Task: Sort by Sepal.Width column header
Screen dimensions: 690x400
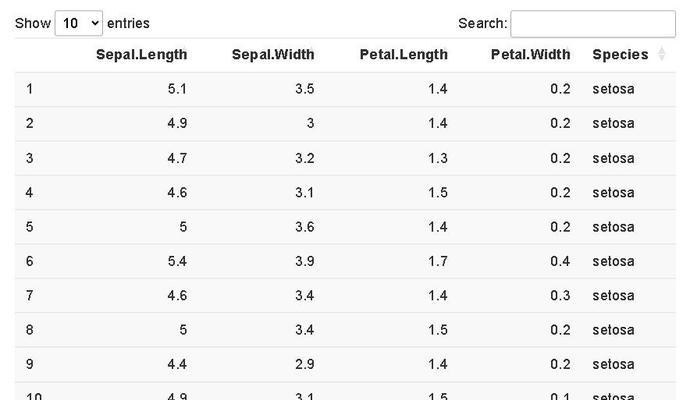Action: coord(273,55)
